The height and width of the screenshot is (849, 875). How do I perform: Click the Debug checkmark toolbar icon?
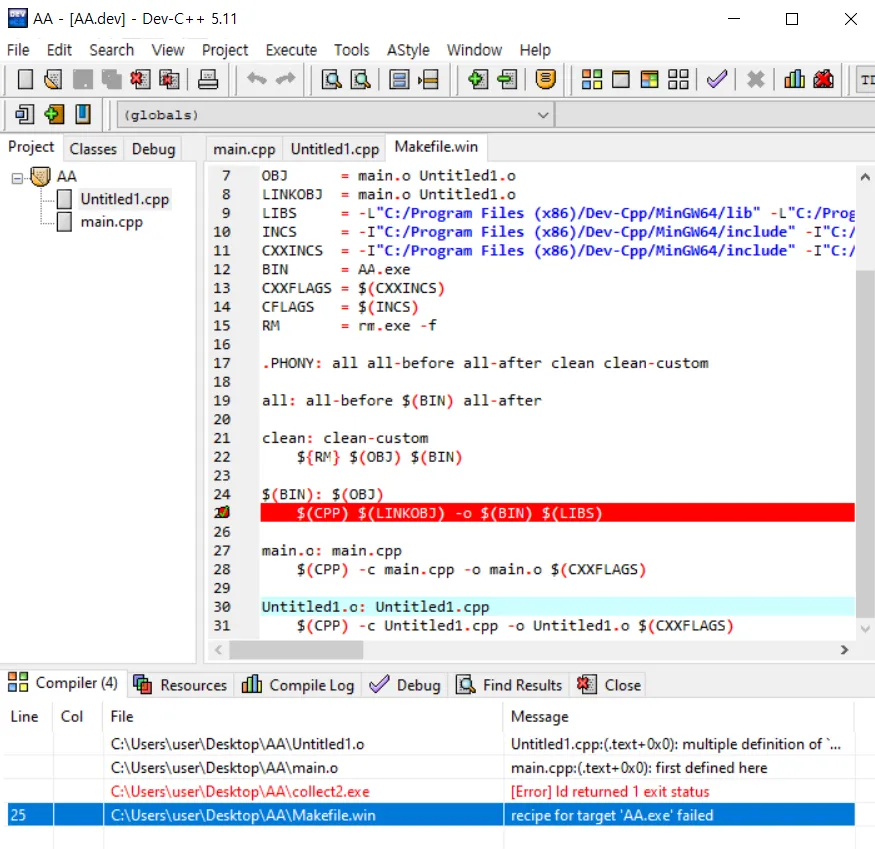[x=717, y=79]
